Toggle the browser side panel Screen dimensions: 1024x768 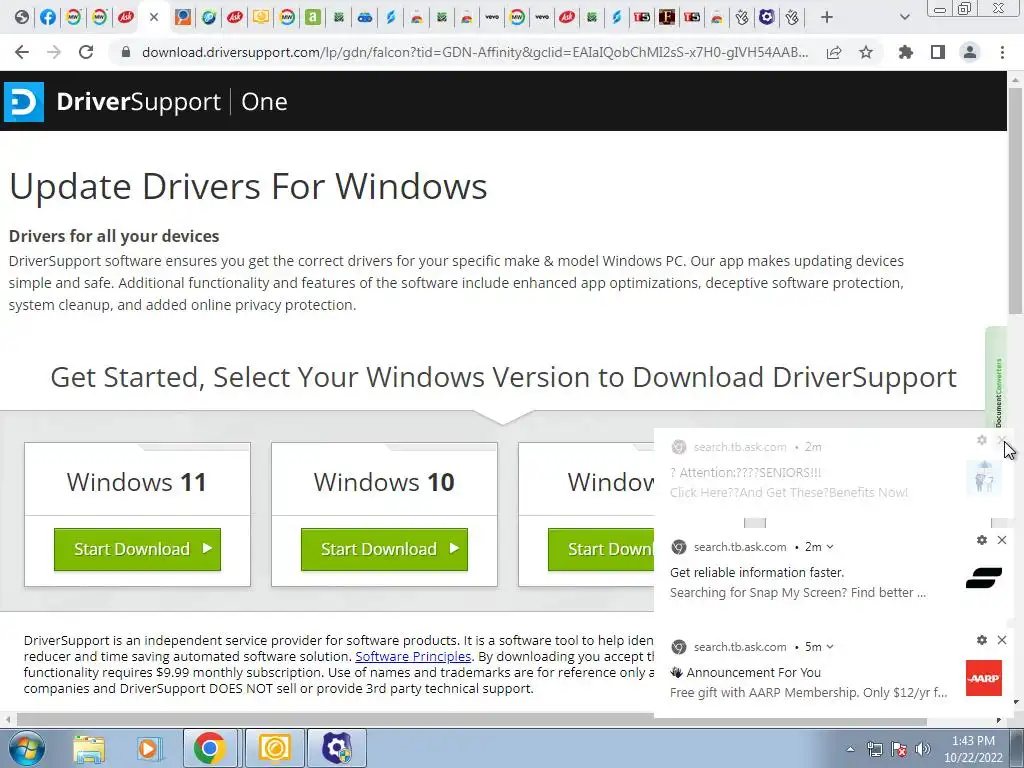tap(938, 52)
